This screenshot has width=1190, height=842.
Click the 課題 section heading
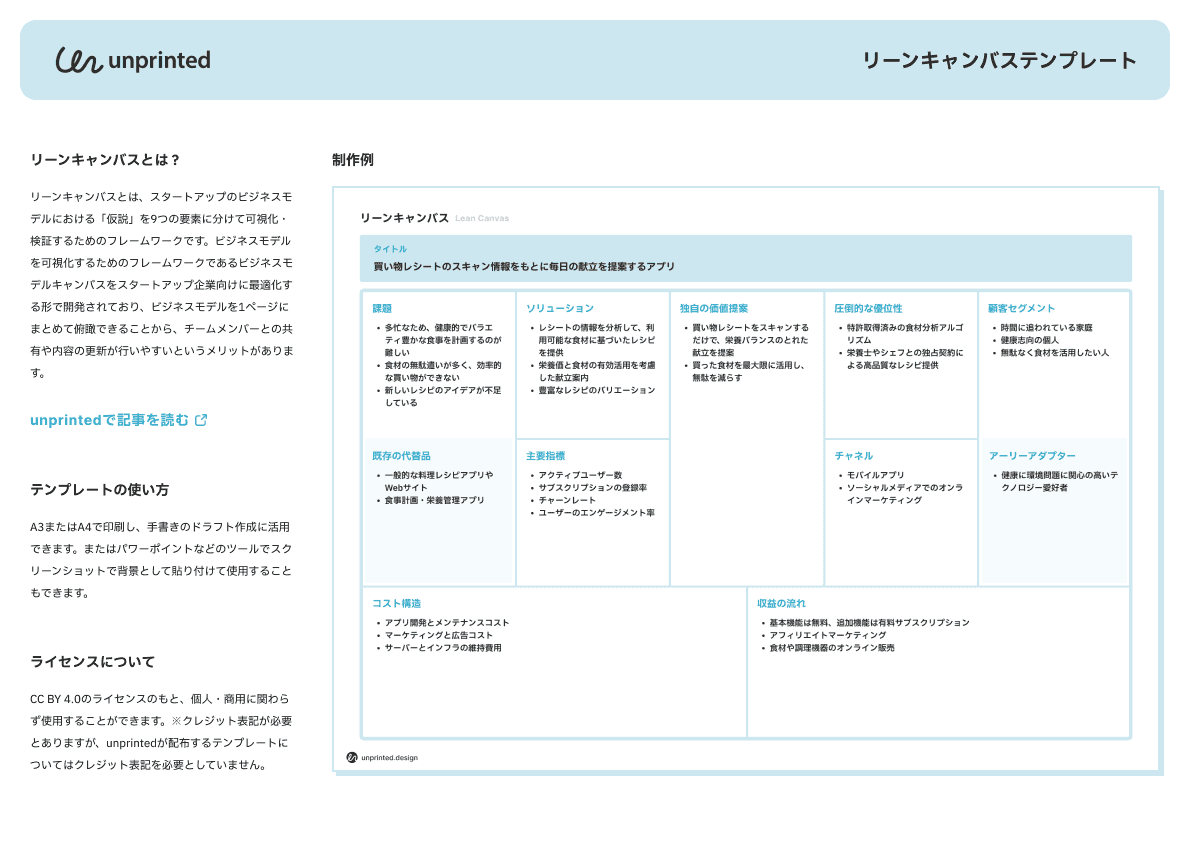(382, 308)
